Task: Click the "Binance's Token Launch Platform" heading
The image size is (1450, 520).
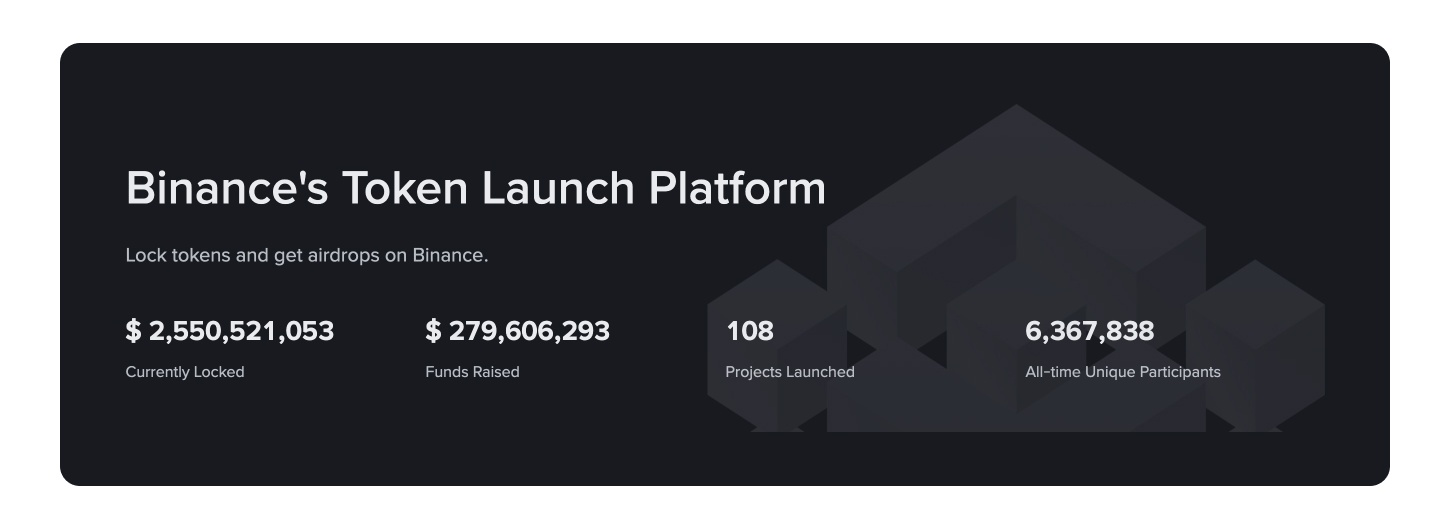Action: [475, 189]
